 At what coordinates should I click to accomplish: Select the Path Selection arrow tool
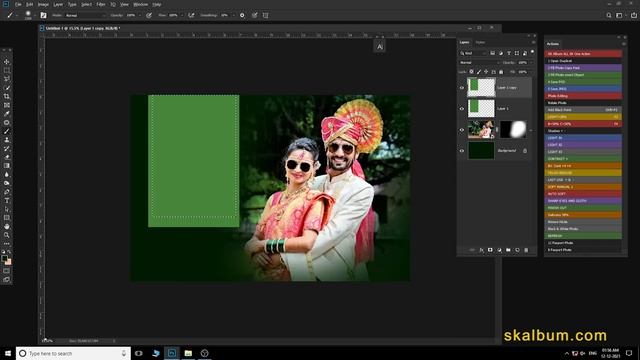point(7,209)
